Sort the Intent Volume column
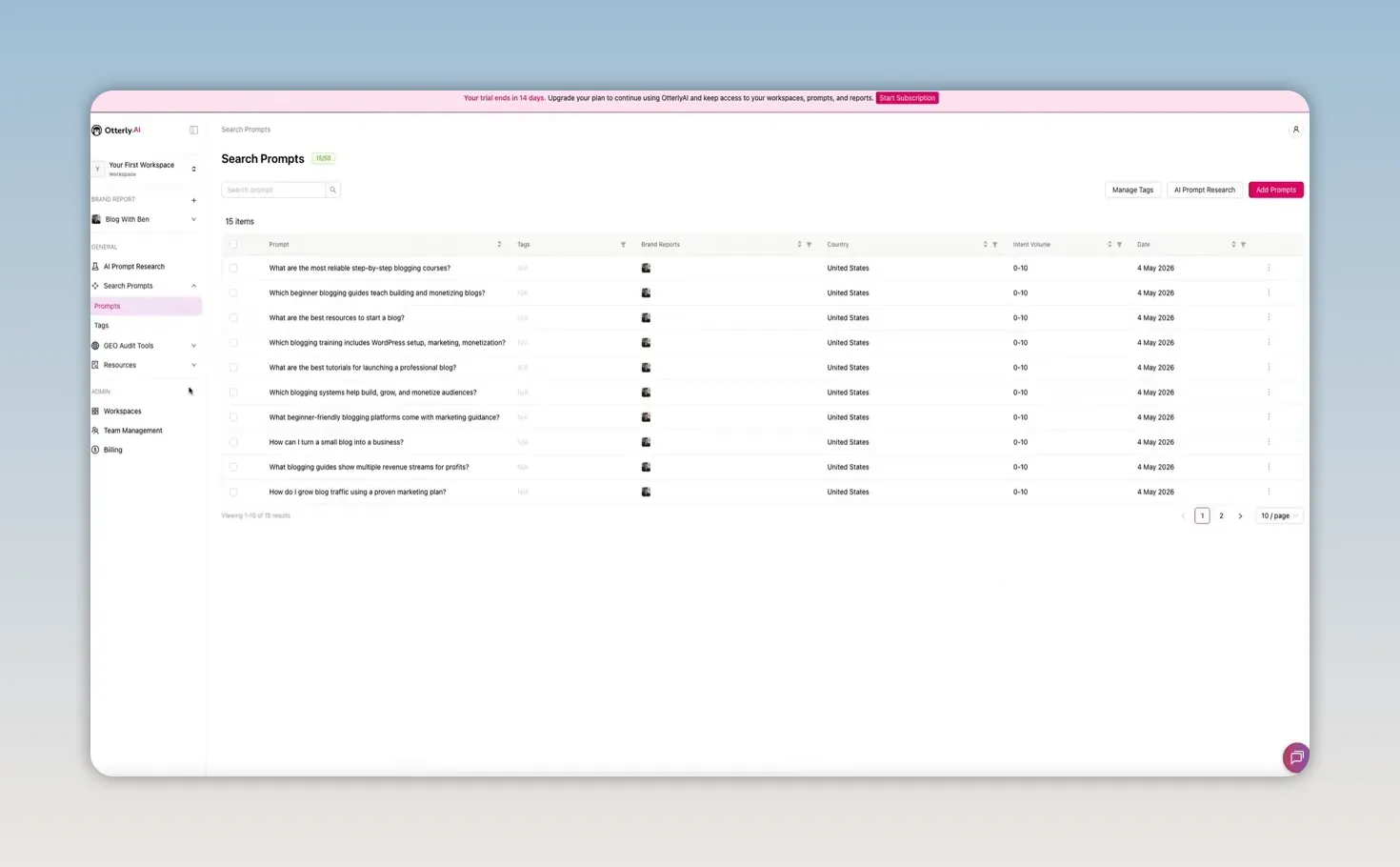 tap(1110, 245)
